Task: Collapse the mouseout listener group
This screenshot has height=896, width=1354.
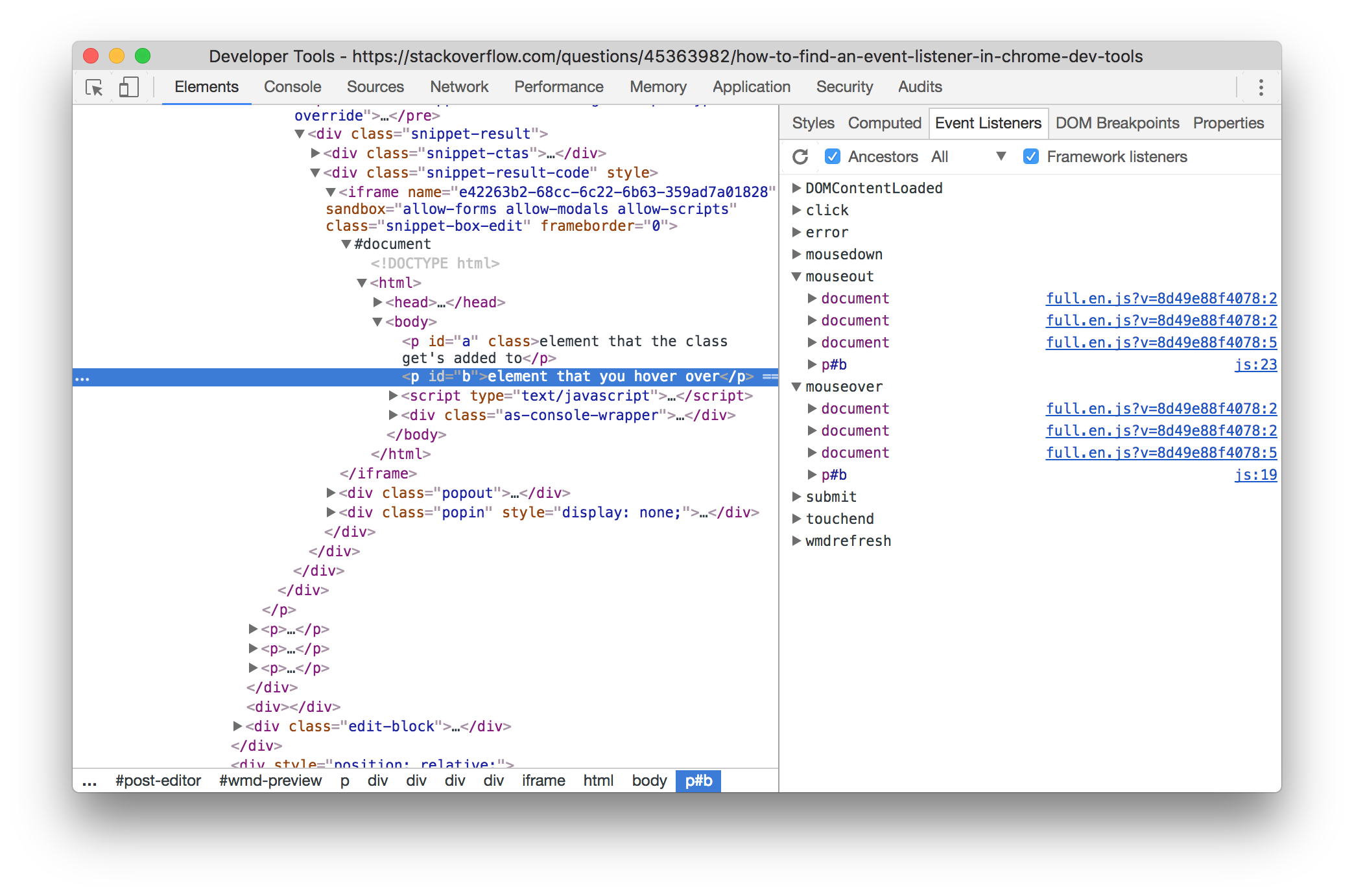Action: tap(796, 276)
